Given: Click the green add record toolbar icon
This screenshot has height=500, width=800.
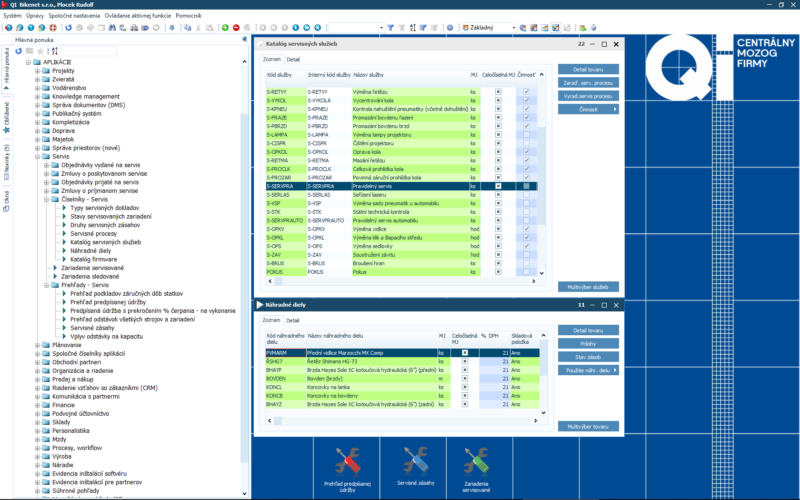Looking at the screenshot, I should coord(224,27).
